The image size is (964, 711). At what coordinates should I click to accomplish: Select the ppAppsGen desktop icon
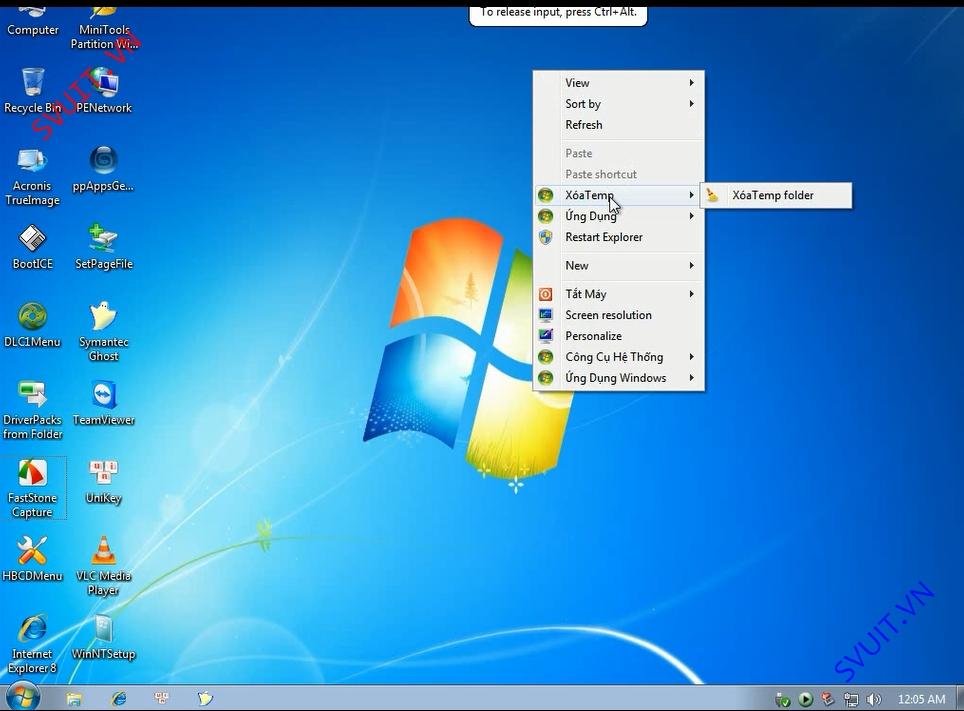coord(103,169)
